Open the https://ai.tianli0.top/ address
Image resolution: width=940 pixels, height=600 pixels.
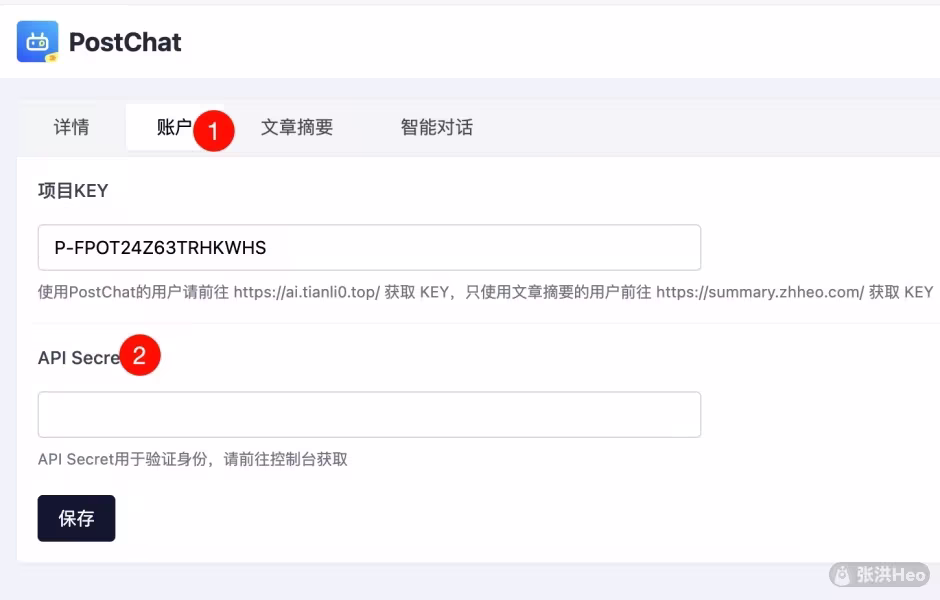pyautogui.click(x=306, y=292)
